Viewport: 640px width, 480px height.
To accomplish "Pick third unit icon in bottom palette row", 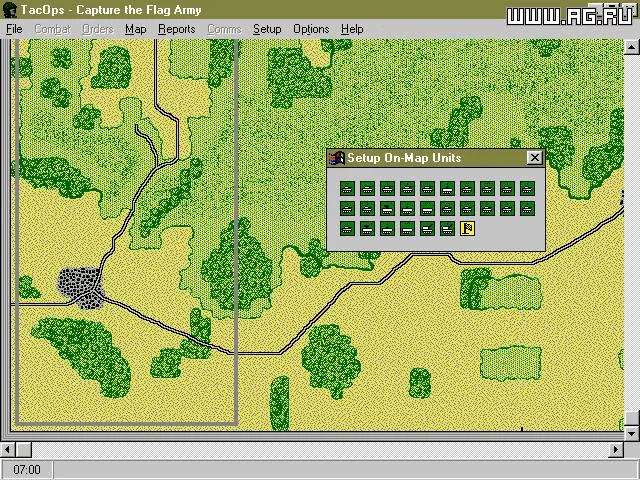I will [387, 229].
